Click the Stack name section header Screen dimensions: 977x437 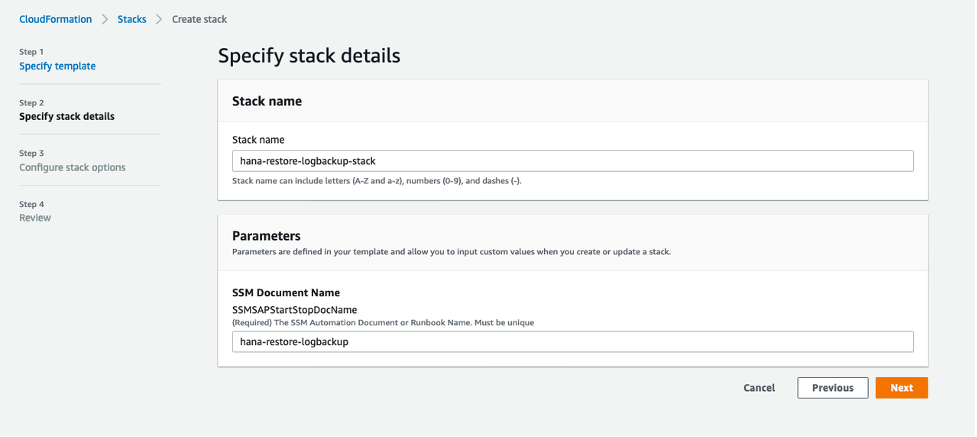pos(267,101)
